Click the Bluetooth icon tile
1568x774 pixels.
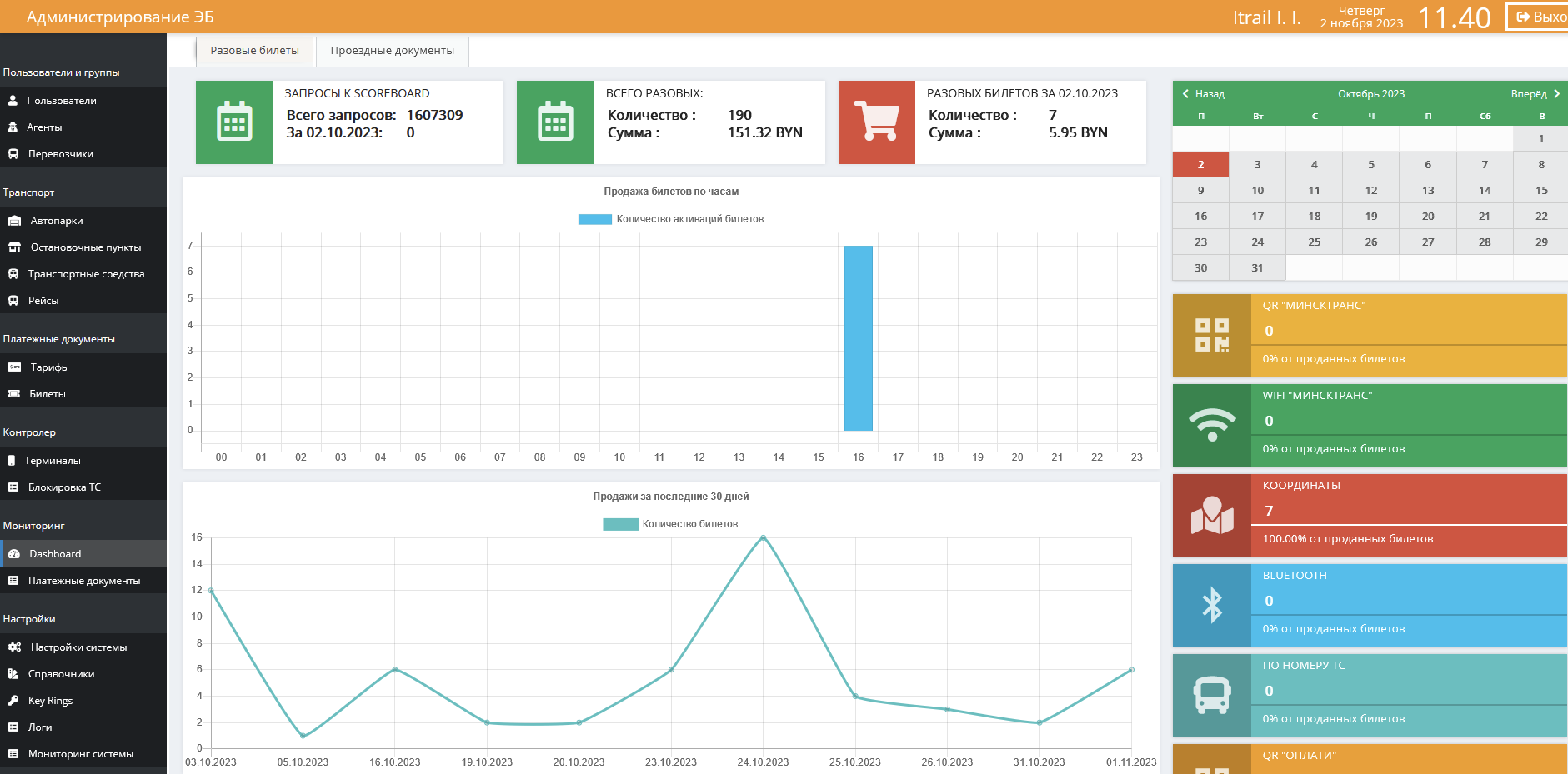[1212, 605]
